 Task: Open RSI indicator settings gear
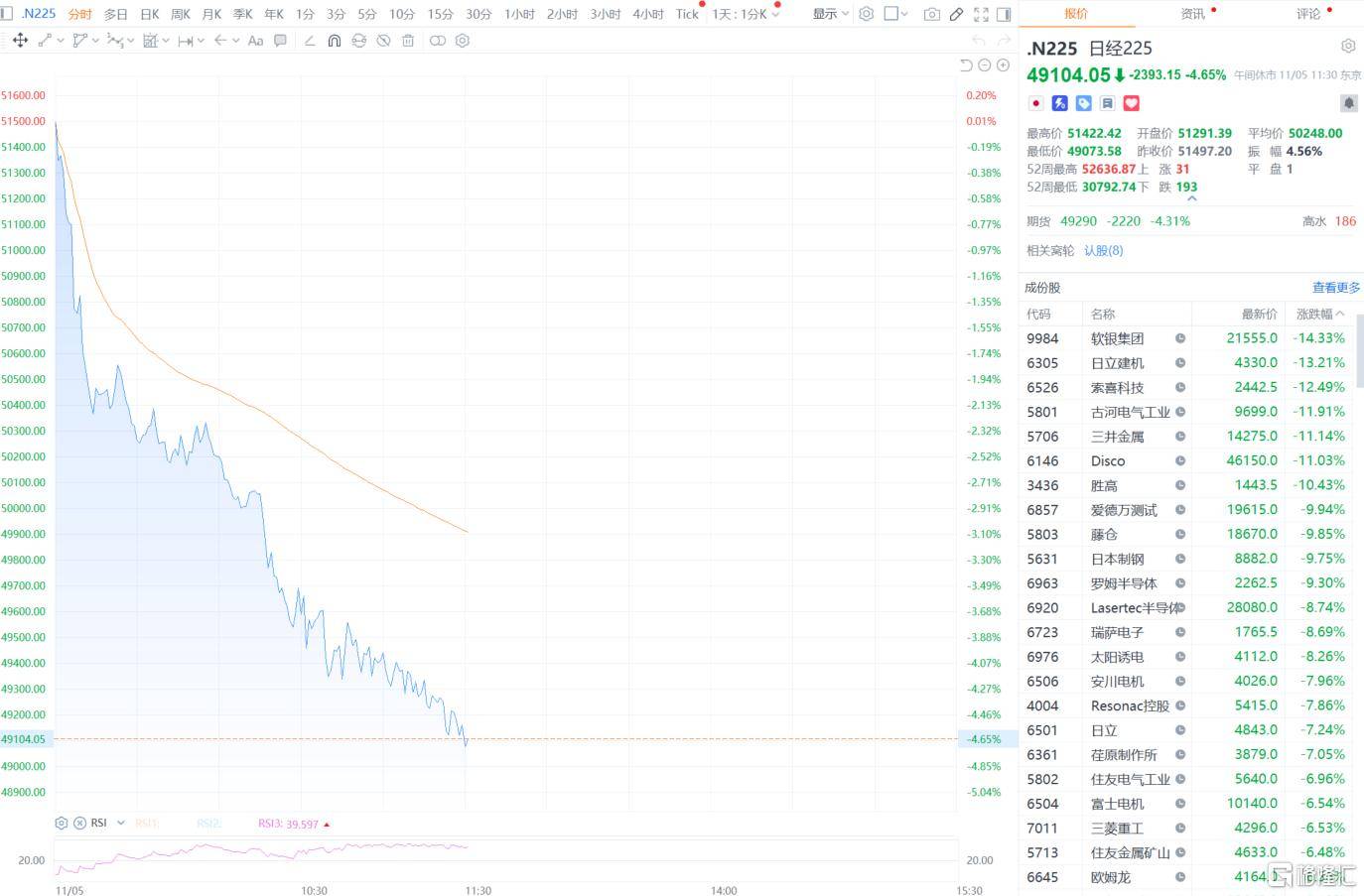tap(62, 823)
